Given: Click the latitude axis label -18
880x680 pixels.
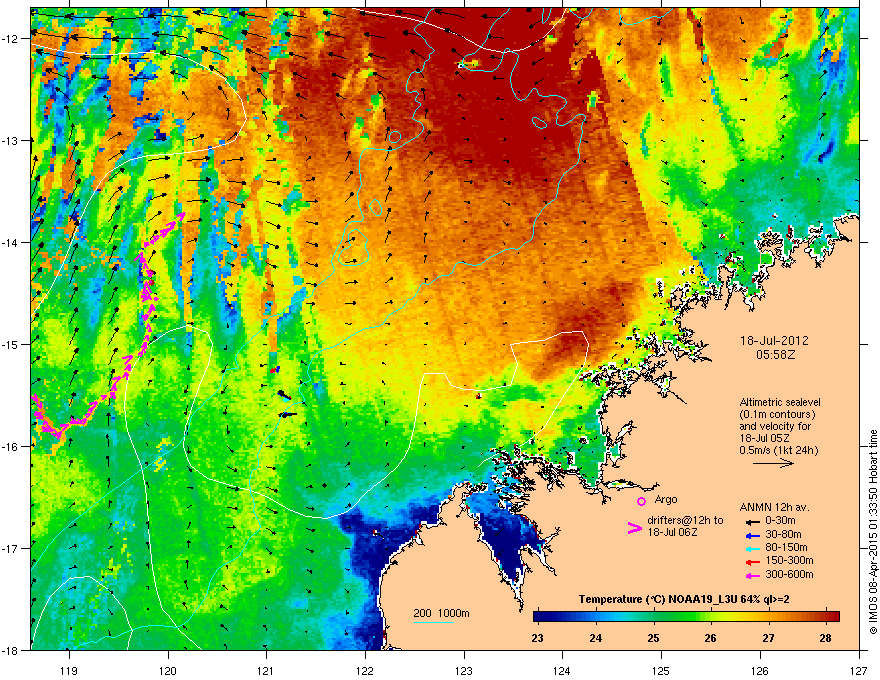Looking at the screenshot, I should click(10, 650).
